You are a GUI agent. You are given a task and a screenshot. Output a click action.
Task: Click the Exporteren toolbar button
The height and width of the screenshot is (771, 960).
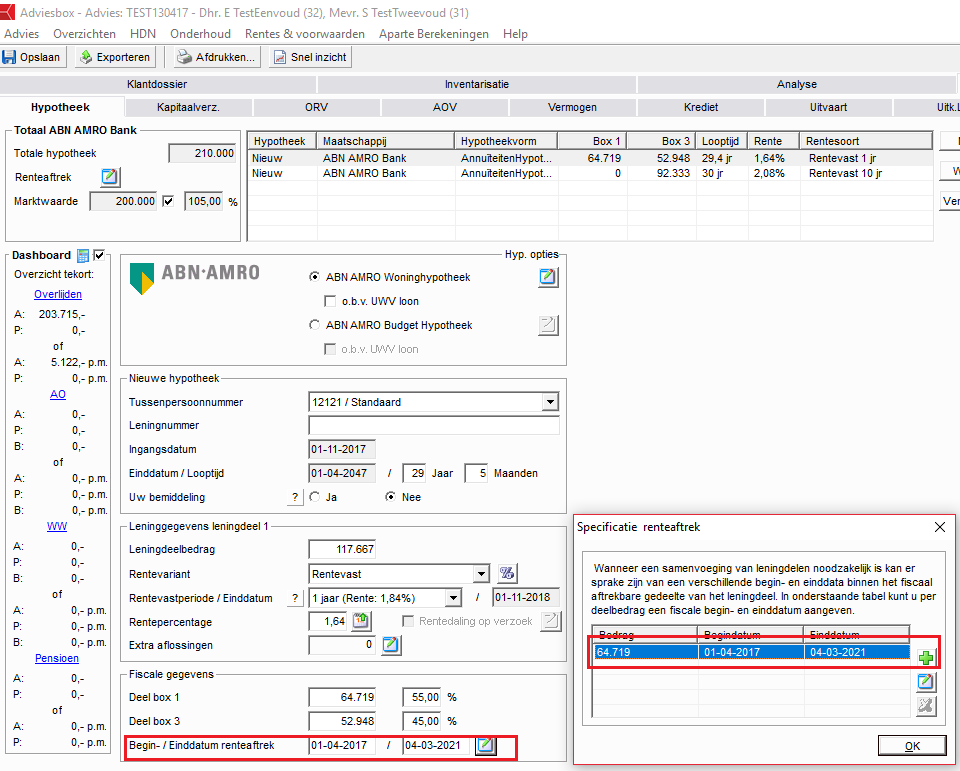(x=115, y=57)
